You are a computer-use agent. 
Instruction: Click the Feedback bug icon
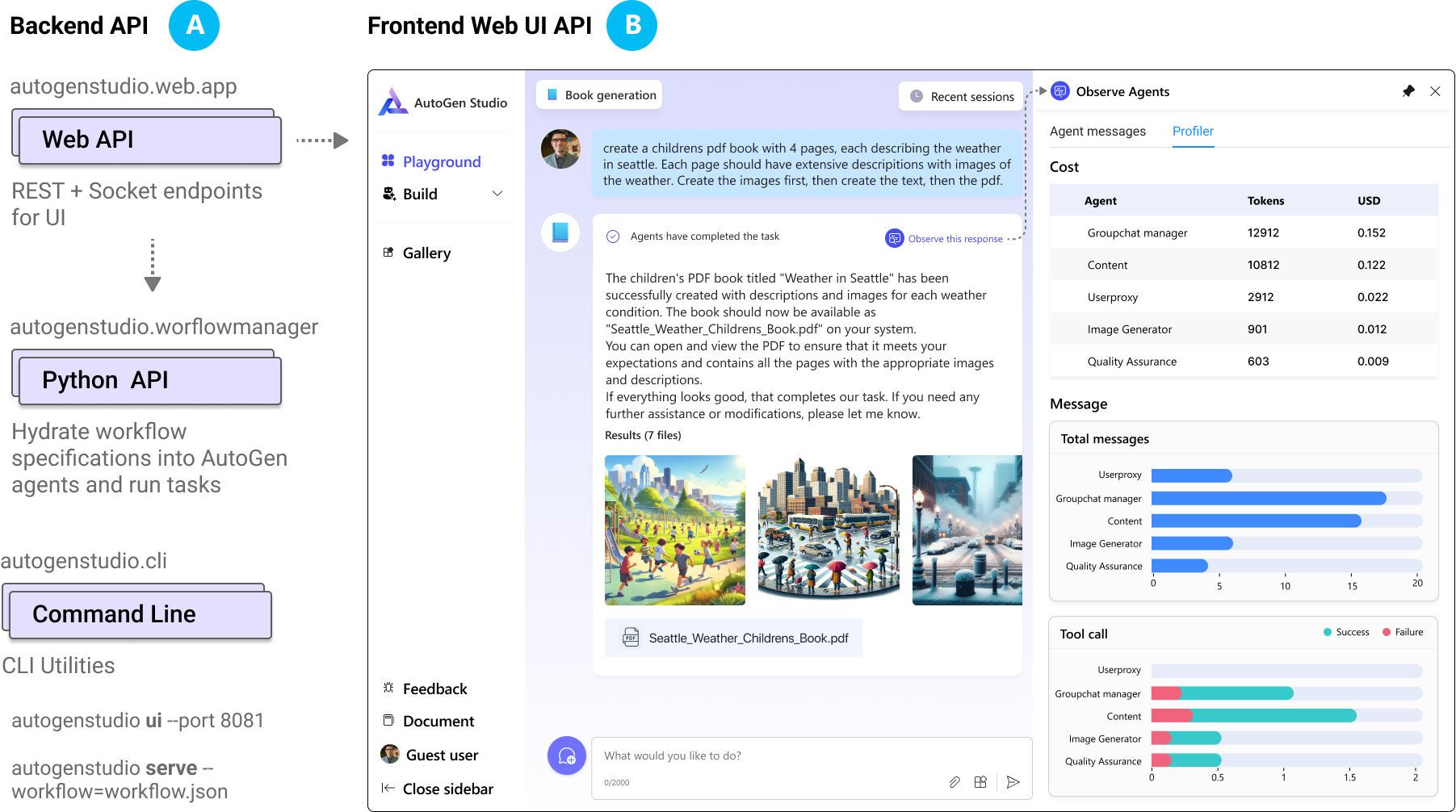388,688
